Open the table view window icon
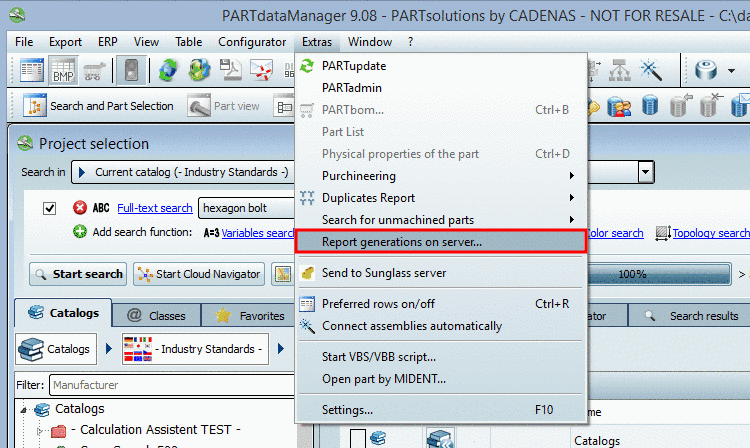 (32, 71)
